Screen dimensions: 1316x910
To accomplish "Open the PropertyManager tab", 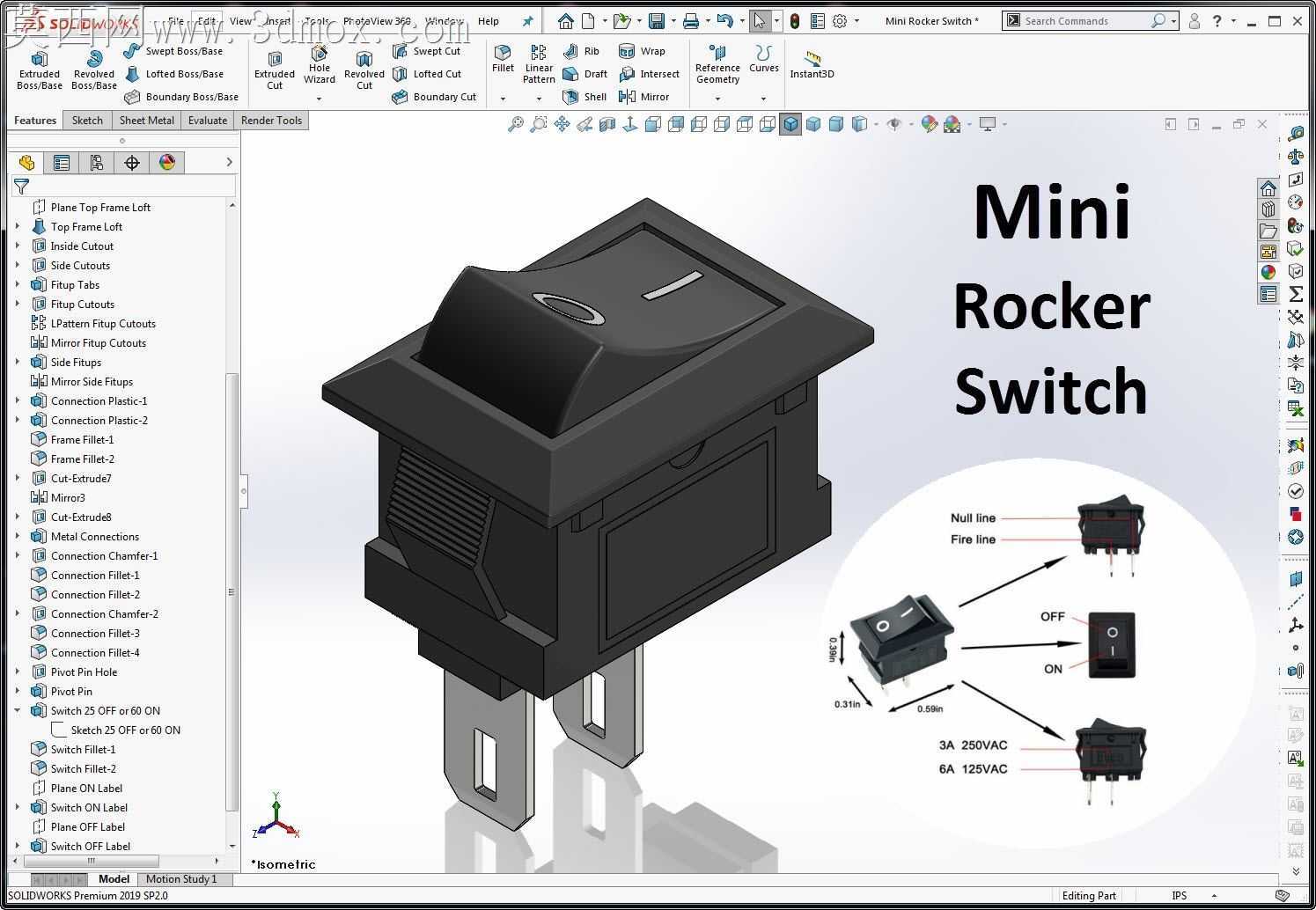I will coord(62,163).
